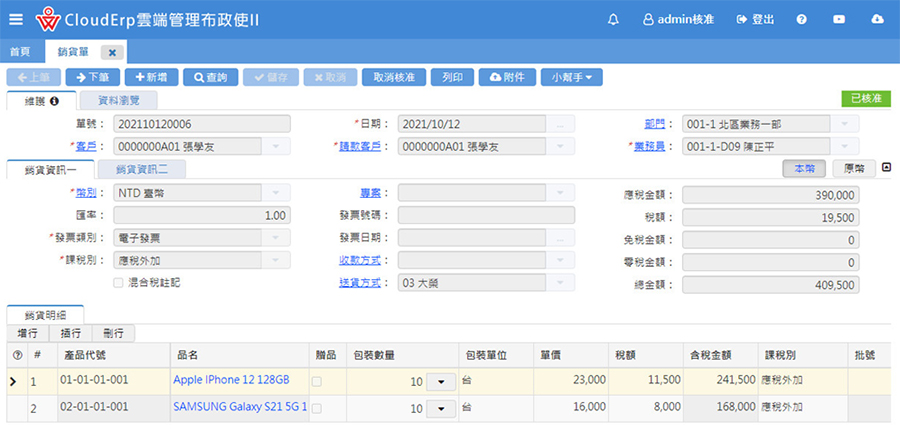
Task: Toggle the 原幣 currency button
Action: 854,169
